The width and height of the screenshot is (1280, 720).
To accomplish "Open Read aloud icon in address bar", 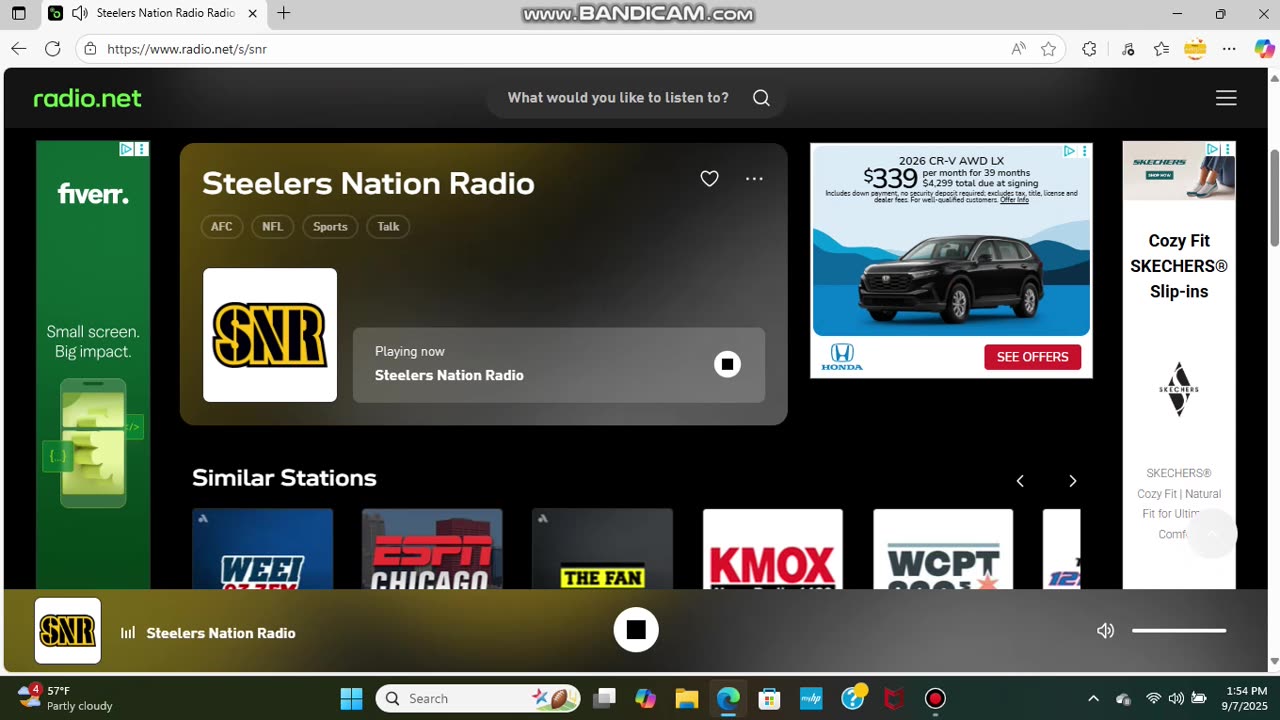I will 1018,48.
